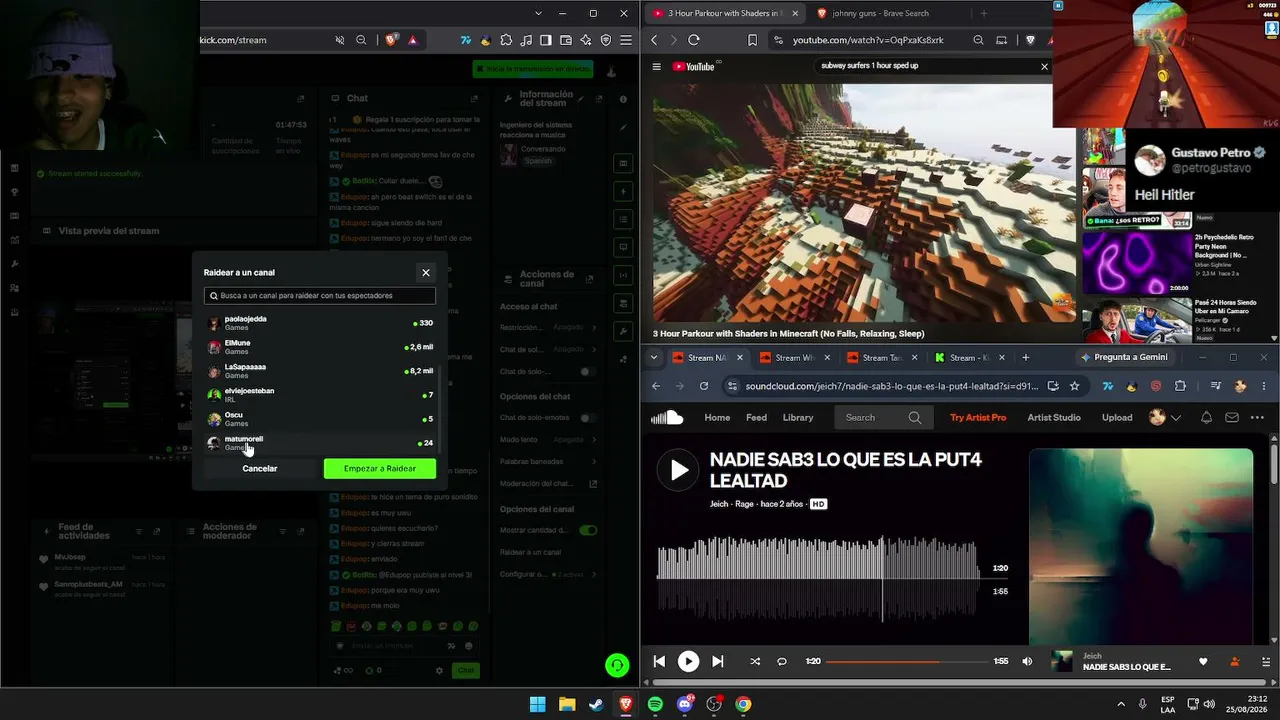Image resolution: width=1280 pixels, height=720 pixels.
Task: Open SoundCloud messages envelope
Action: [1232, 417]
